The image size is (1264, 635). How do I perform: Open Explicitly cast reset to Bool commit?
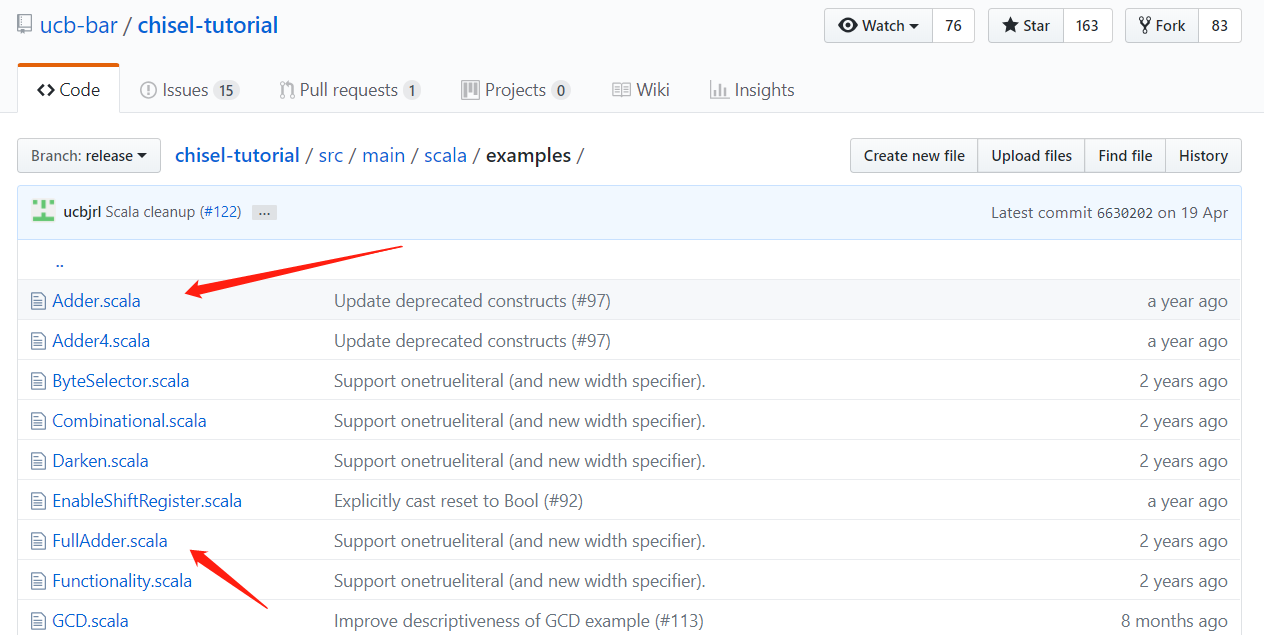coord(458,501)
